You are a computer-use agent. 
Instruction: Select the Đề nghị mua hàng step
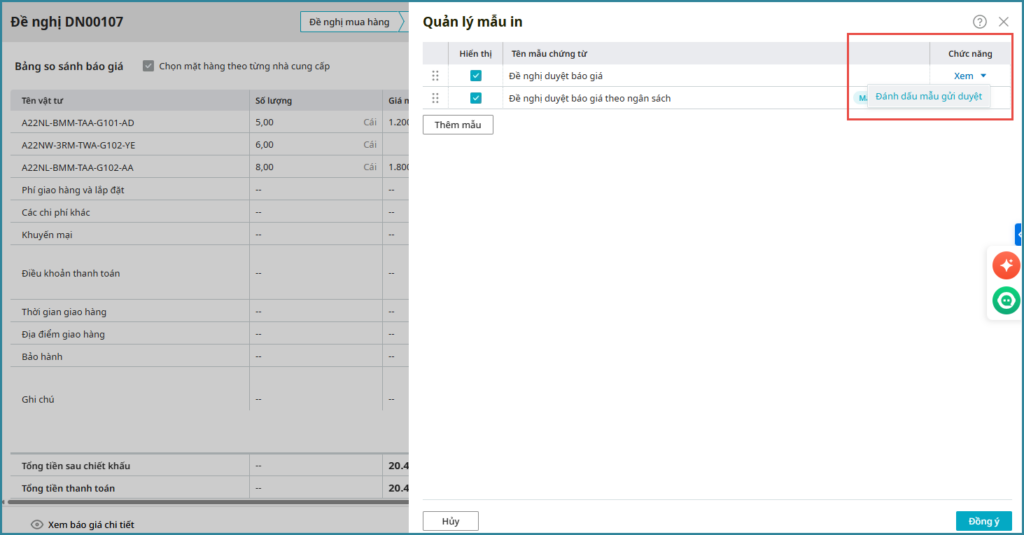[x=349, y=22]
